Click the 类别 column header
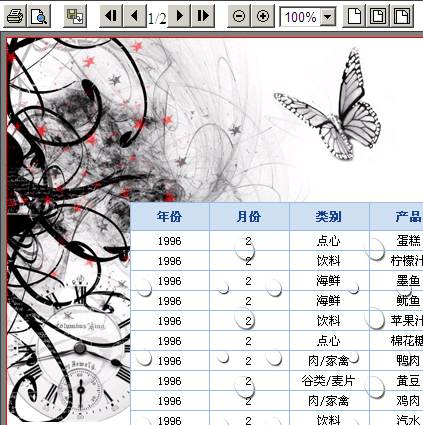Screen dimensions: 423x425 point(329,216)
